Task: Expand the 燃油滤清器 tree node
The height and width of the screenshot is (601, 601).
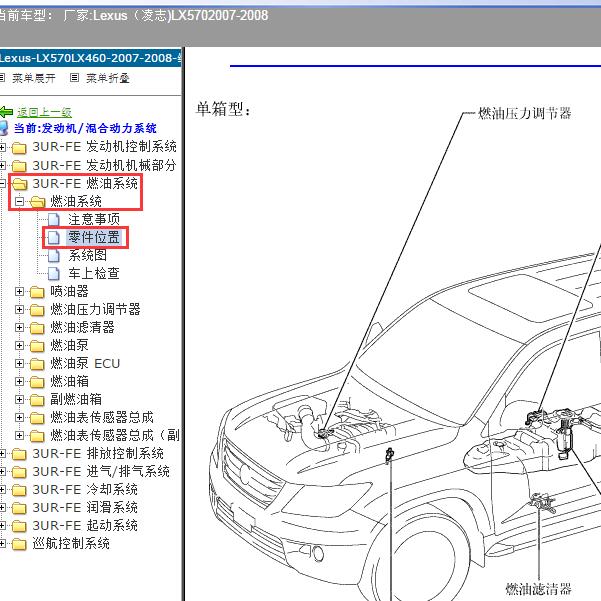Action: click(x=20, y=327)
